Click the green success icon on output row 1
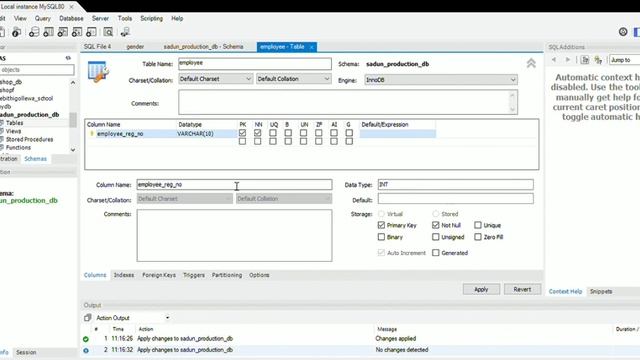 [86, 339]
